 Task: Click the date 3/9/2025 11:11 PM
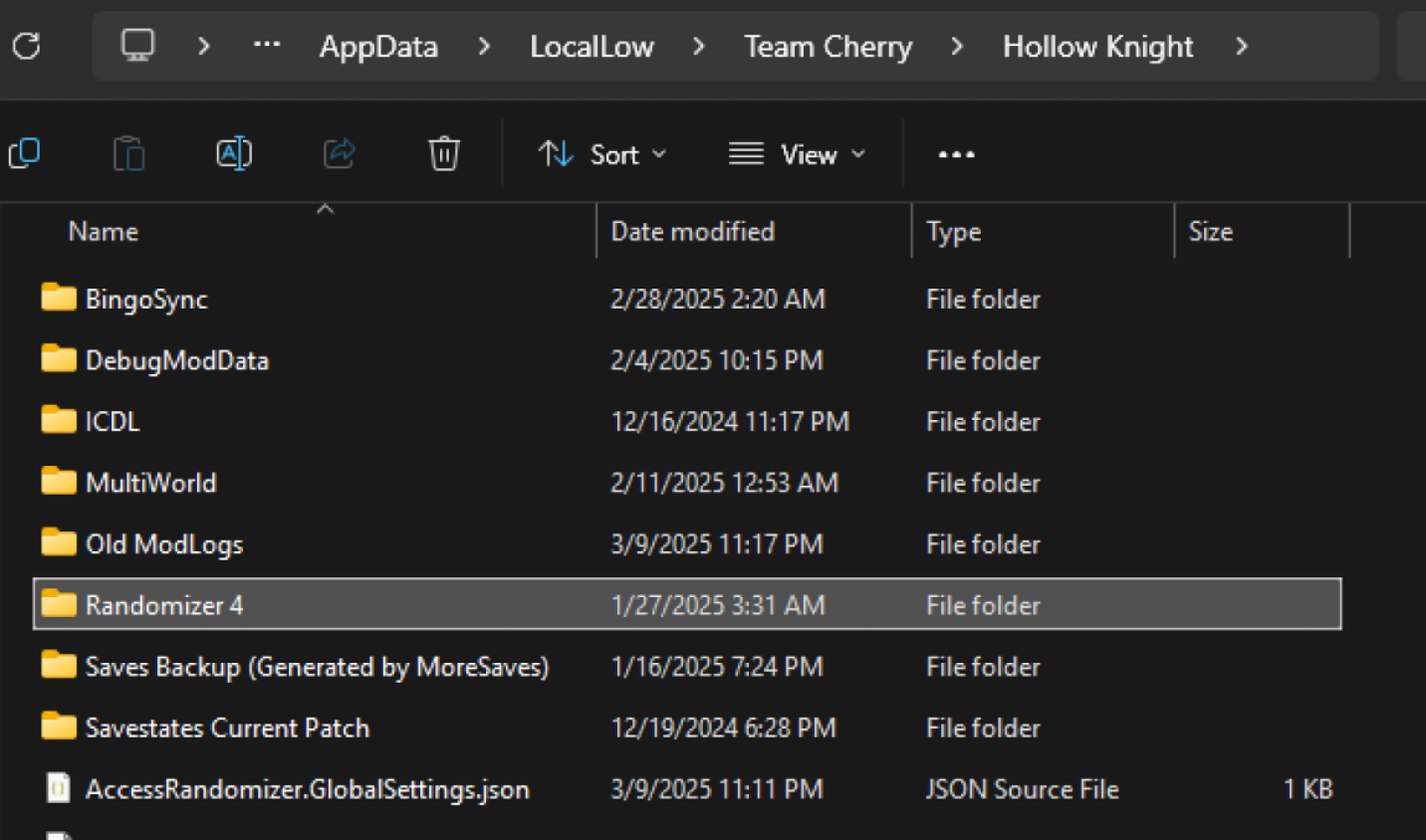pos(717,789)
